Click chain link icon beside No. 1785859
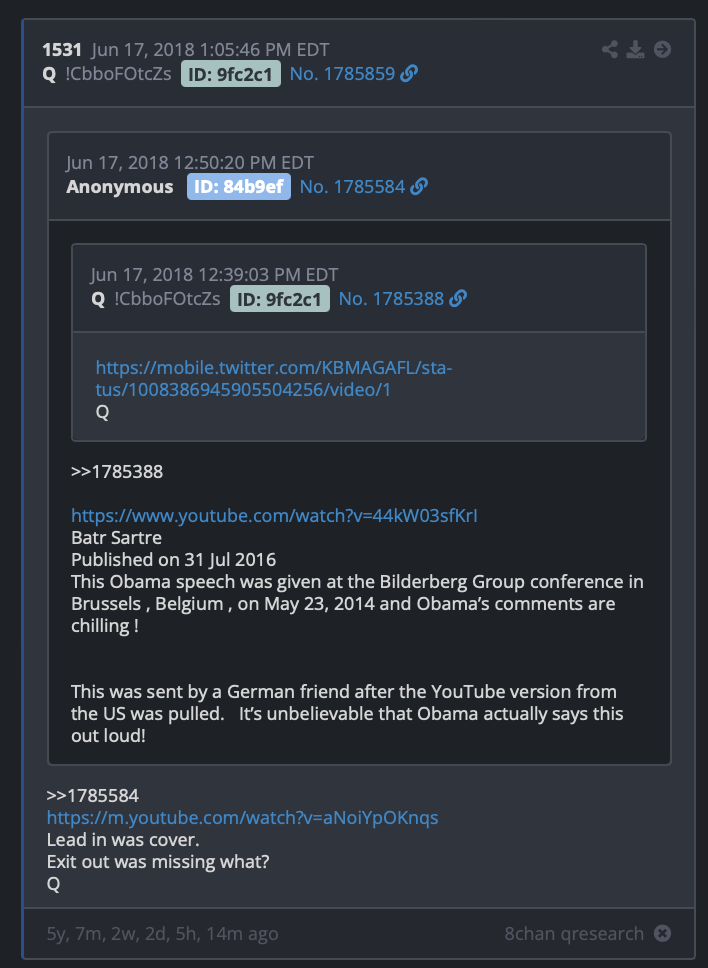Screen dimensions: 708x968 (409, 73)
